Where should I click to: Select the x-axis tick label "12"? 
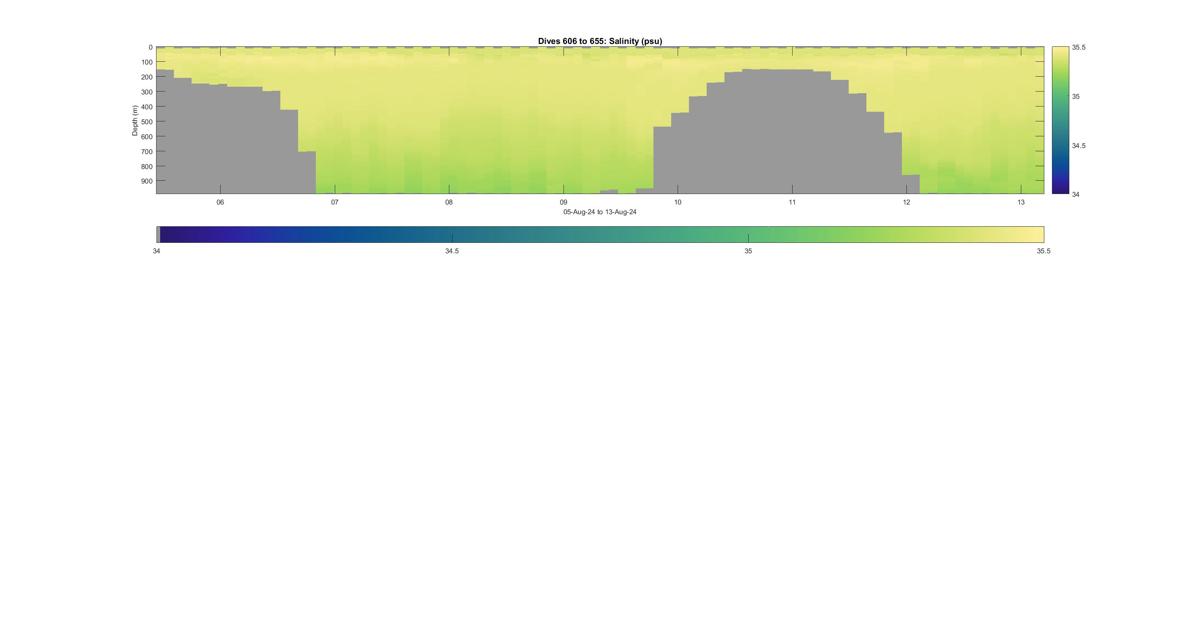point(907,202)
